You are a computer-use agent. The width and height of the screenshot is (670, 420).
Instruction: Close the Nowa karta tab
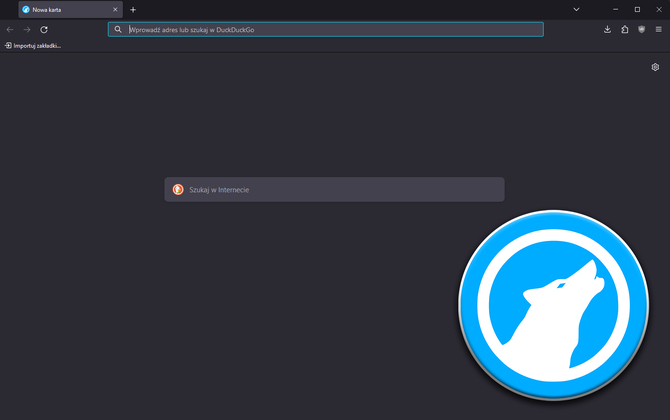pos(115,9)
